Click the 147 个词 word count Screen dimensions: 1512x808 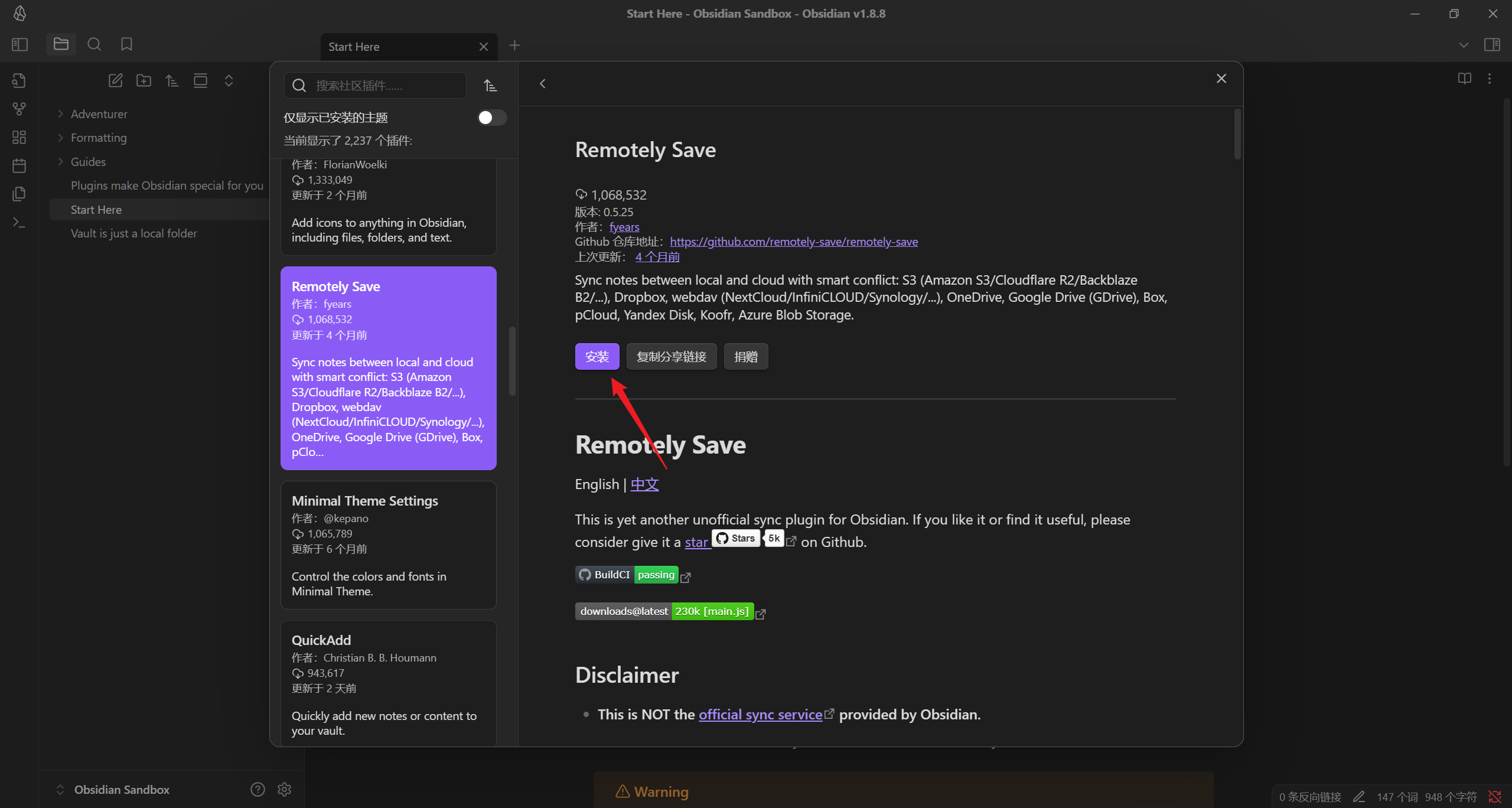[x=1397, y=797]
